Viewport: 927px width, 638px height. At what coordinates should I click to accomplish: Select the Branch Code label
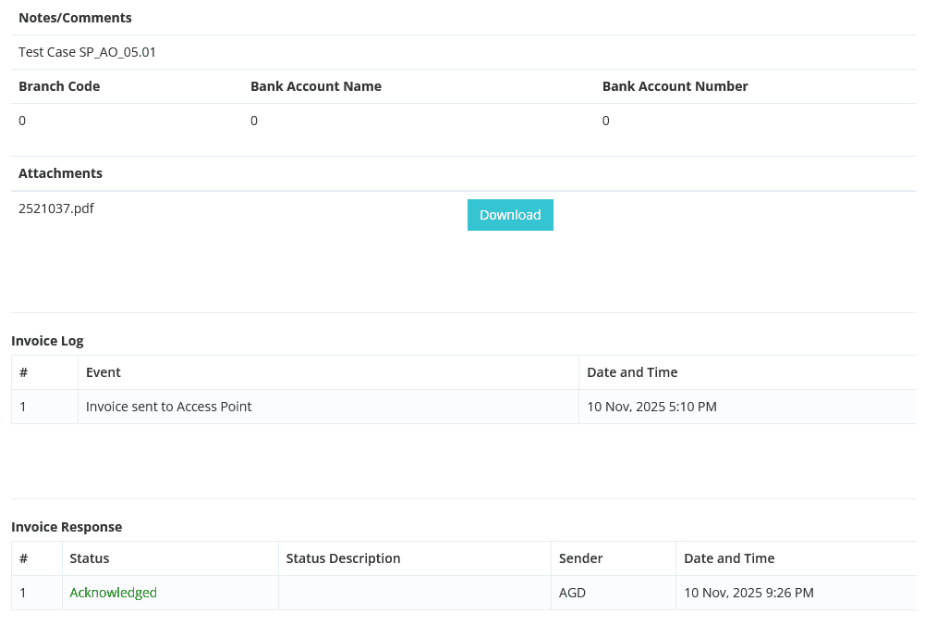click(x=59, y=86)
